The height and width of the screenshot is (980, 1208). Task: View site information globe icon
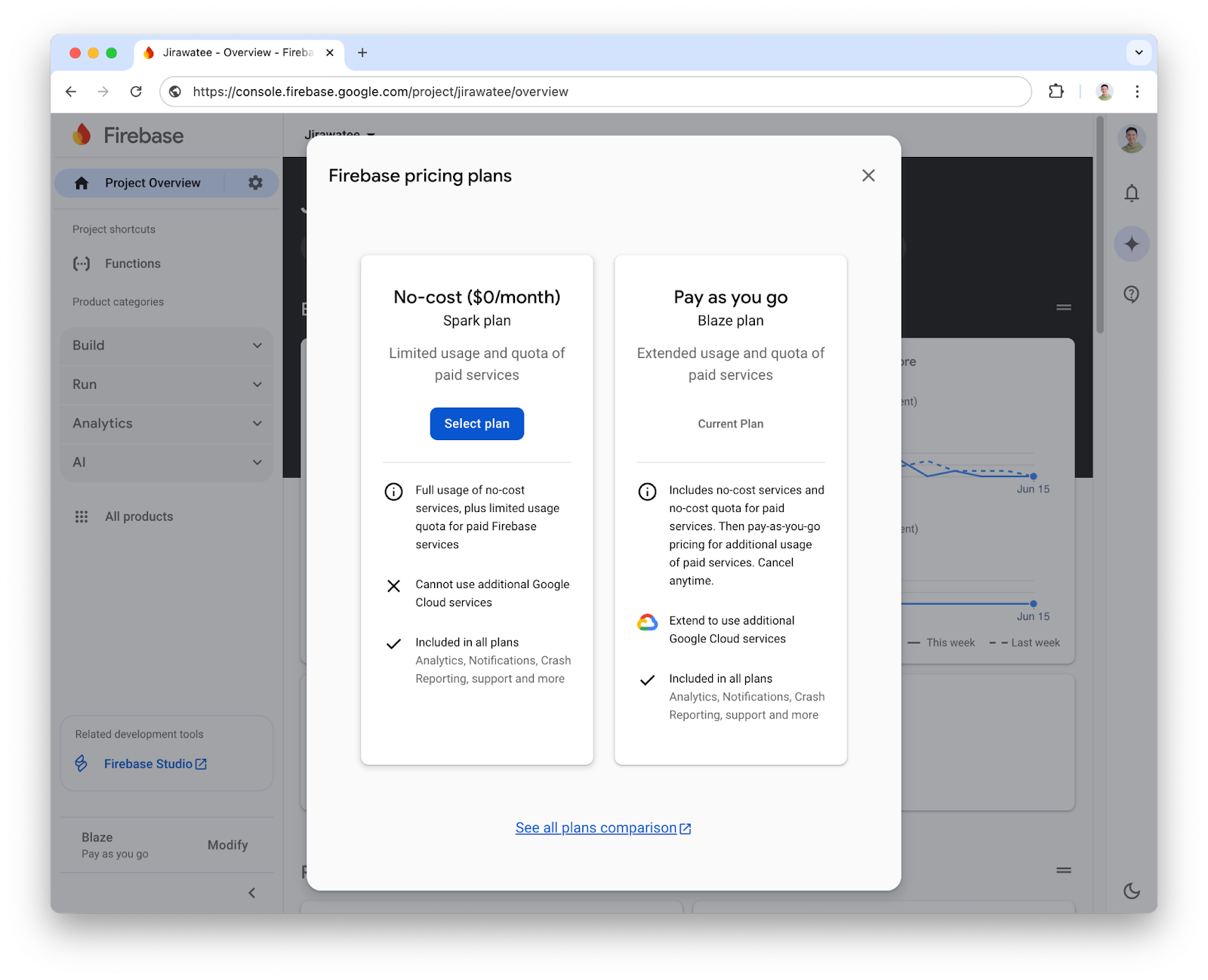(x=175, y=91)
